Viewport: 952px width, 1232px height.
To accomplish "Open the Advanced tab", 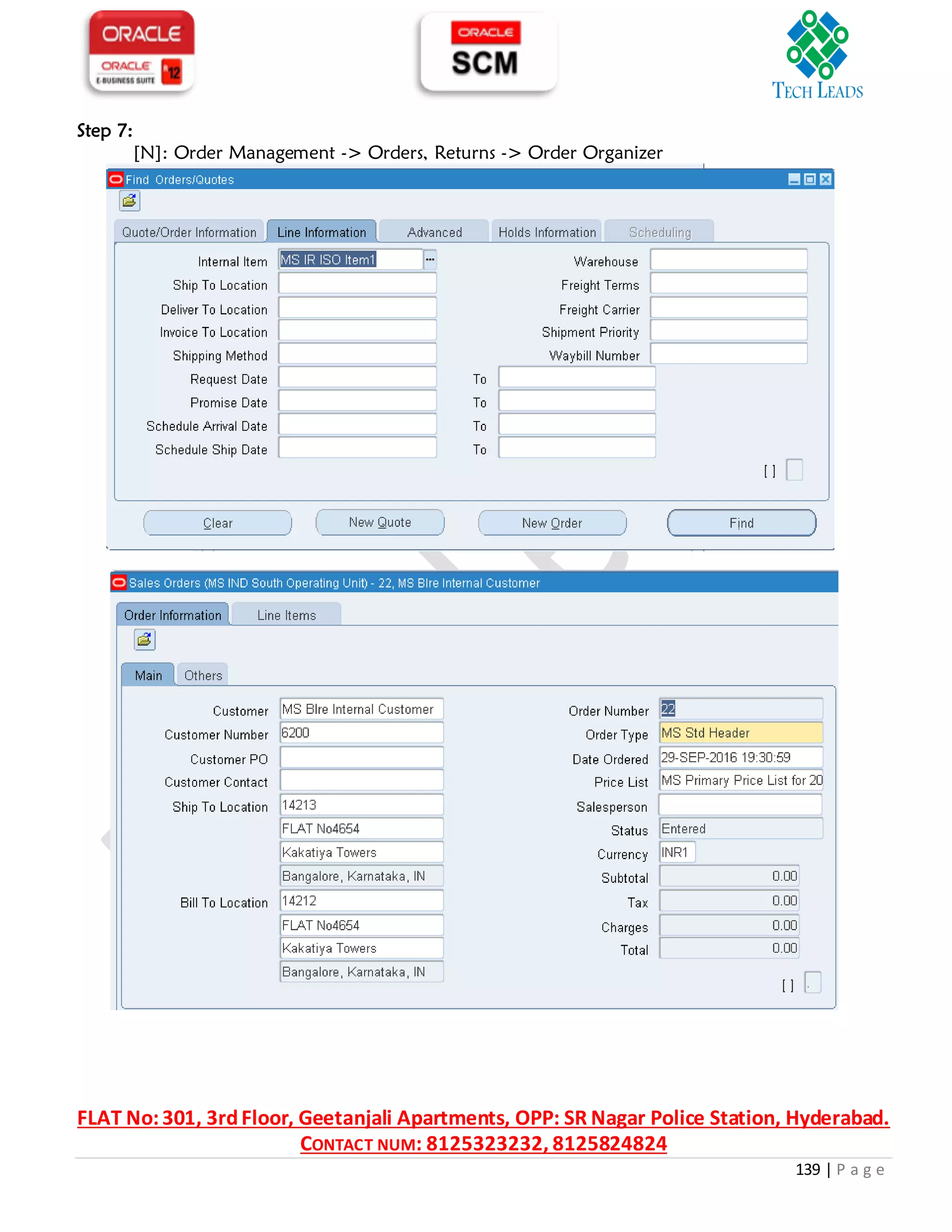I will (x=434, y=232).
